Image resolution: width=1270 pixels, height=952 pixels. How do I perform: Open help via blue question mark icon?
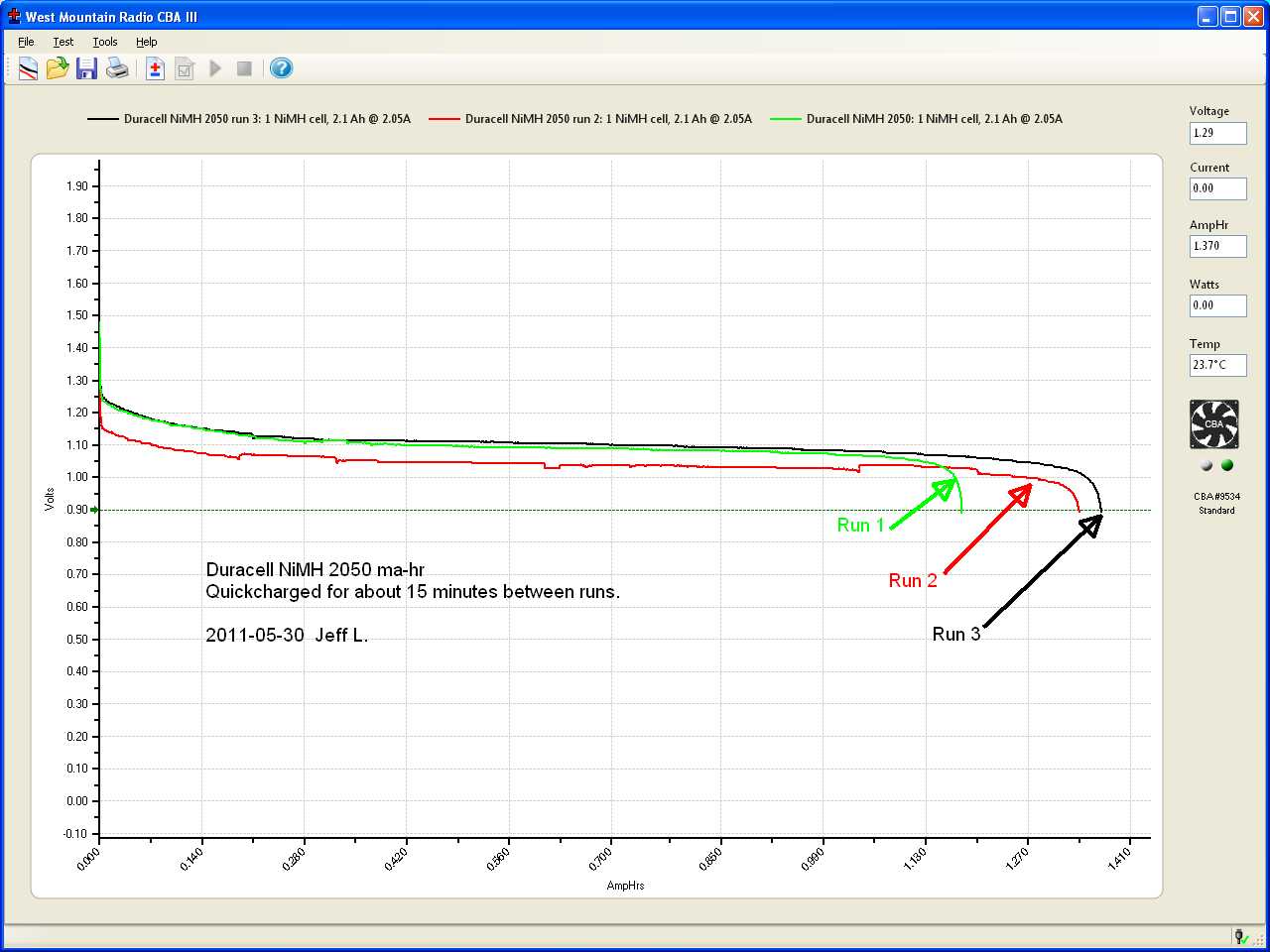click(x=281, y=68)
